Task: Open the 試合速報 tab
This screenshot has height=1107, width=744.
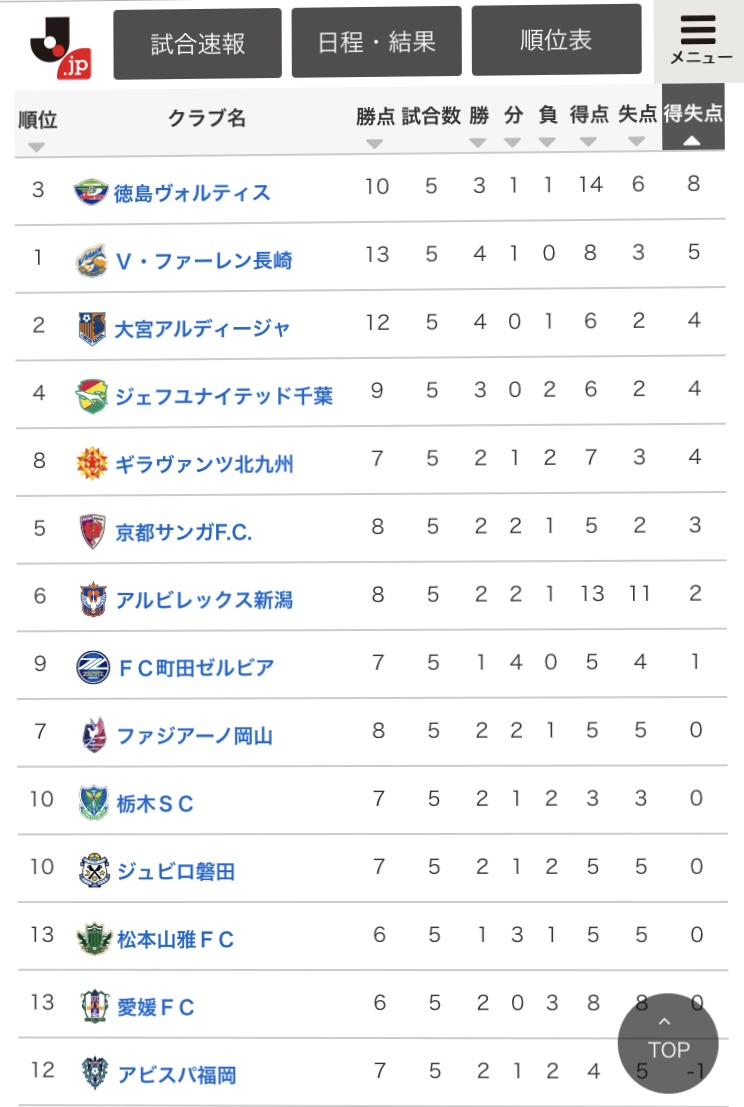Action: 198,44
